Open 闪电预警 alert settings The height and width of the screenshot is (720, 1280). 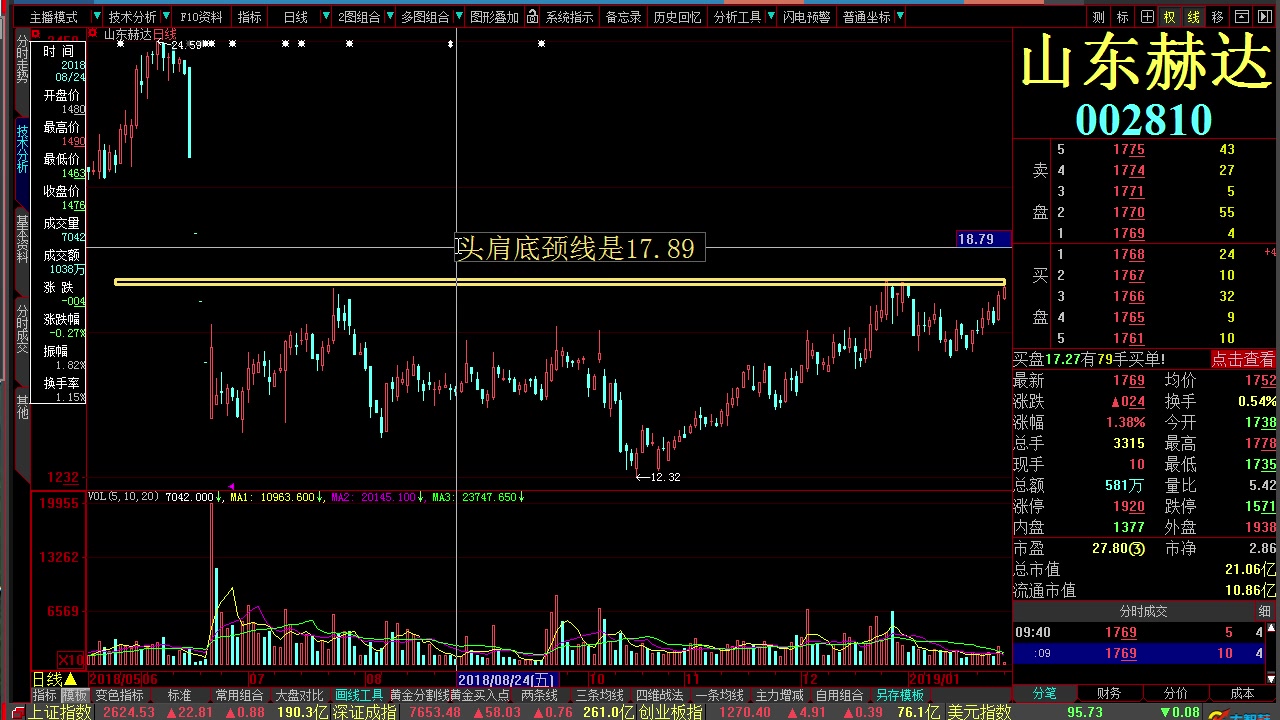[x=806, y=17]
